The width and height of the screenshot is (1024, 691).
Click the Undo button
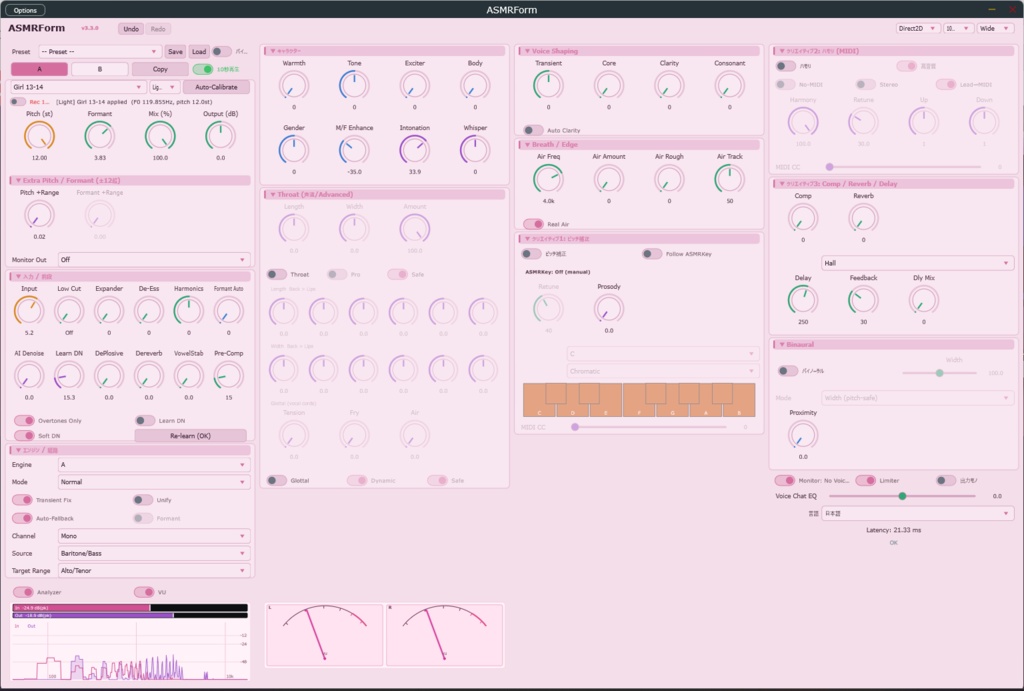pos(131,29)
